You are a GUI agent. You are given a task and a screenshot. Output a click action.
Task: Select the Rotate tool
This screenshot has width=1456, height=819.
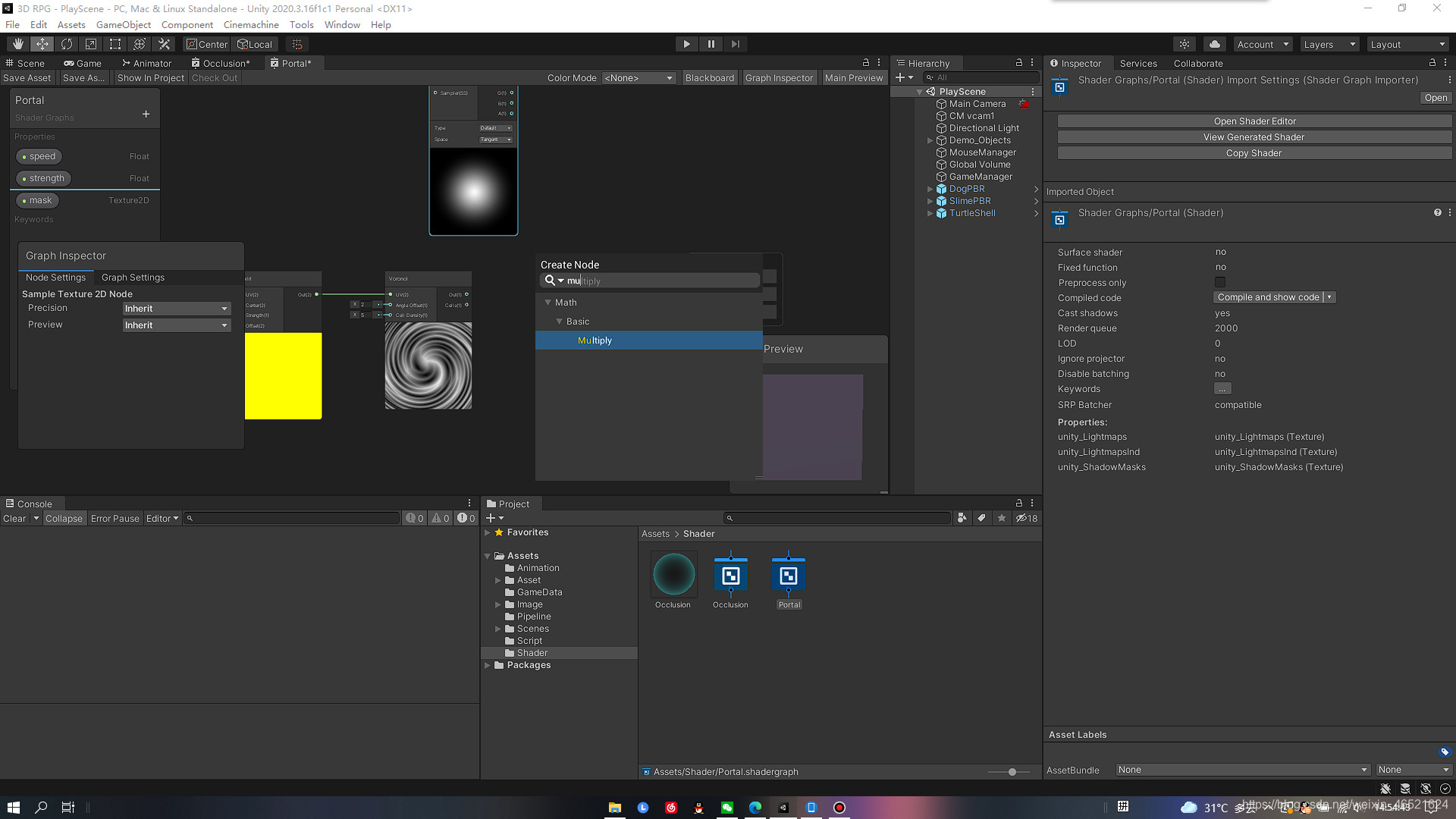[67, 44]
